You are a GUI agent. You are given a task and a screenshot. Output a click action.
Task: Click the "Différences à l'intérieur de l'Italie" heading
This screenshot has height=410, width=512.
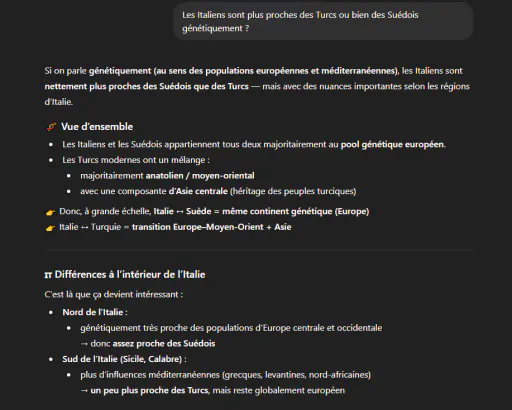(x=130, y=275)
